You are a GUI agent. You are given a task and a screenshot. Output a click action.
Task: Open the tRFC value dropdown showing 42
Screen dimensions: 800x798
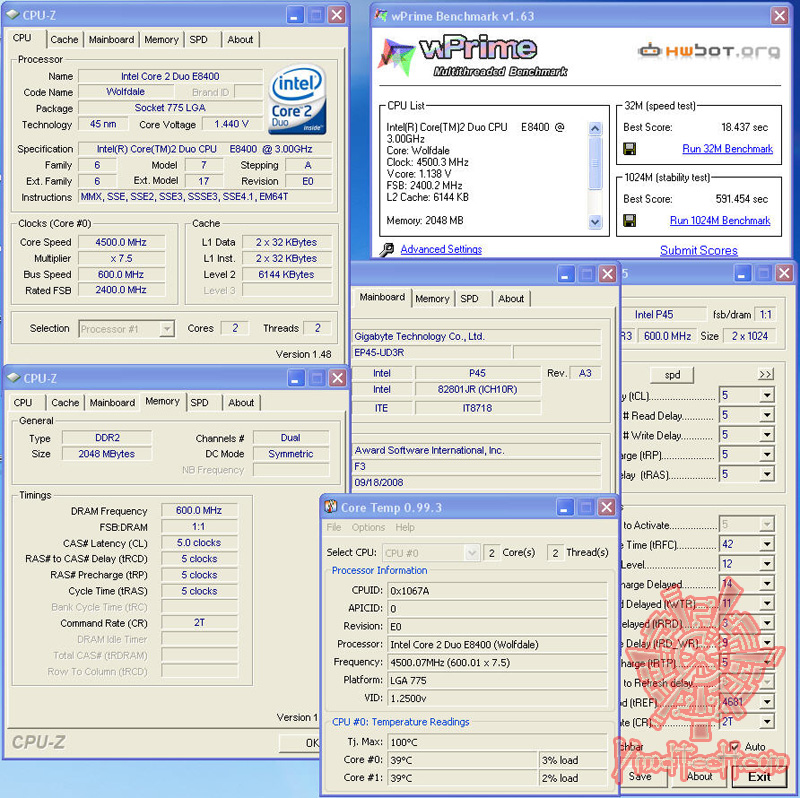pyautogui.click(x=766, y=545)
